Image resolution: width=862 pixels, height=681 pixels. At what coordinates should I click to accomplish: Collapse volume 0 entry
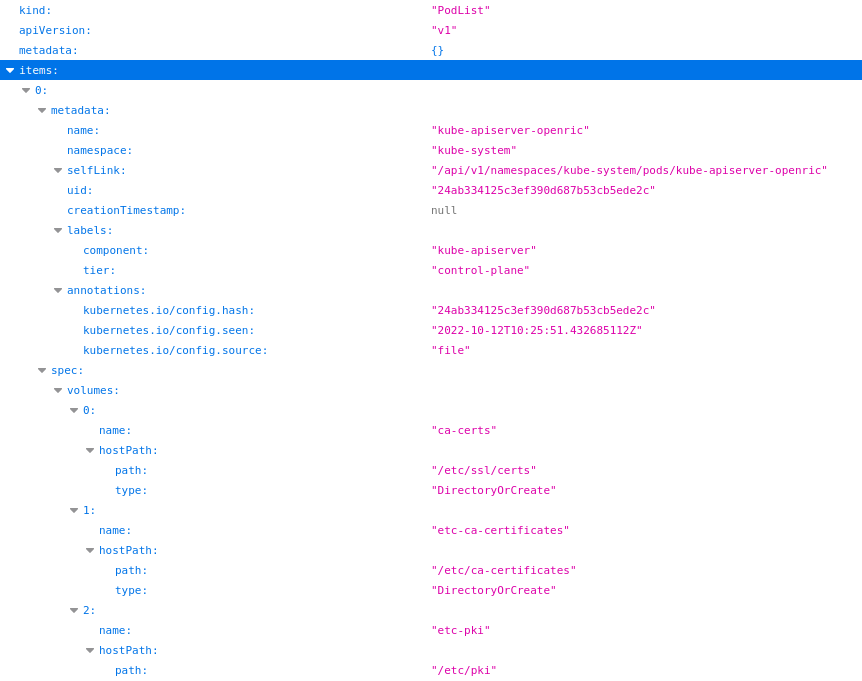click(74, 411)
